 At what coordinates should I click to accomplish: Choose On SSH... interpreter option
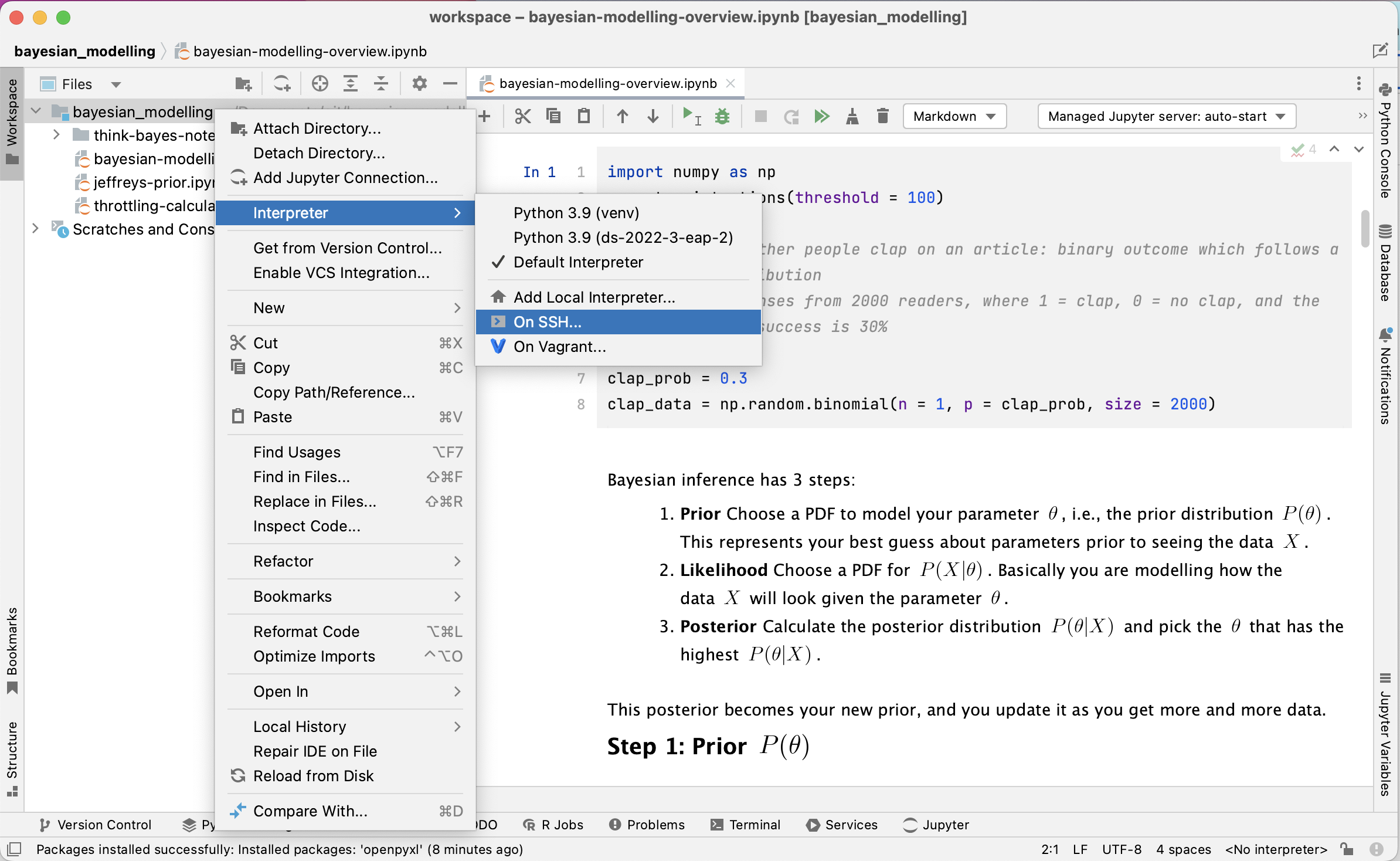[619, 322]
